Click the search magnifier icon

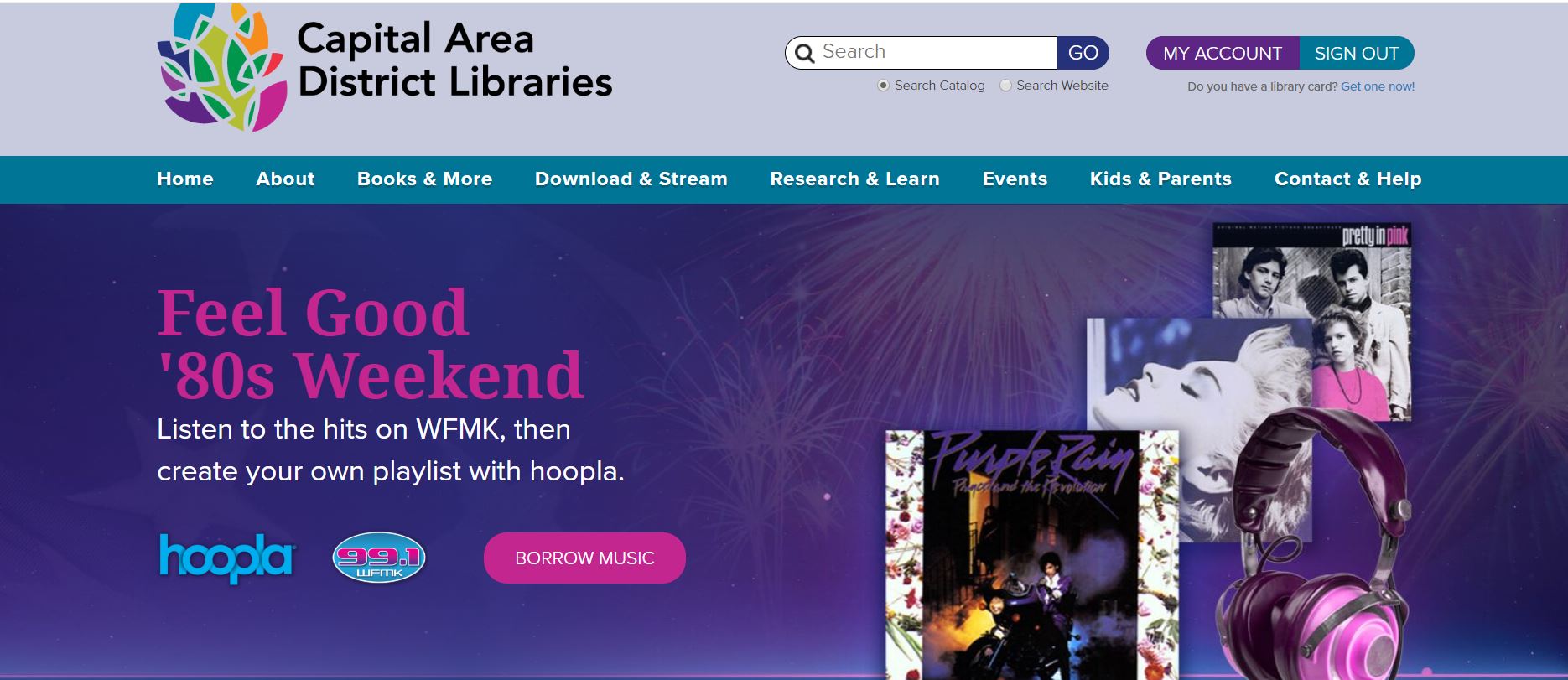coord(804,54)
